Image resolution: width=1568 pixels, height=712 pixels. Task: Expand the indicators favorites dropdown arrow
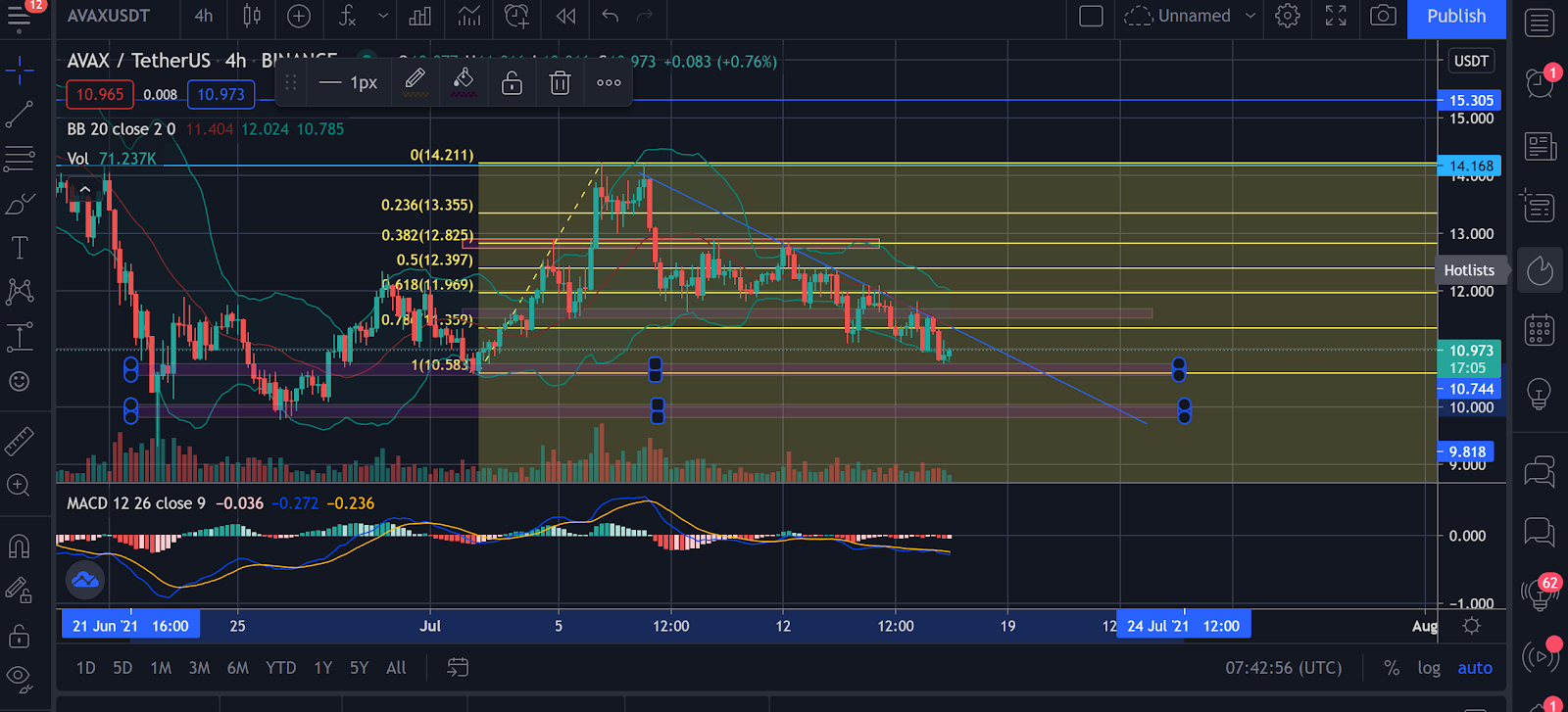(x=383, y=16)
